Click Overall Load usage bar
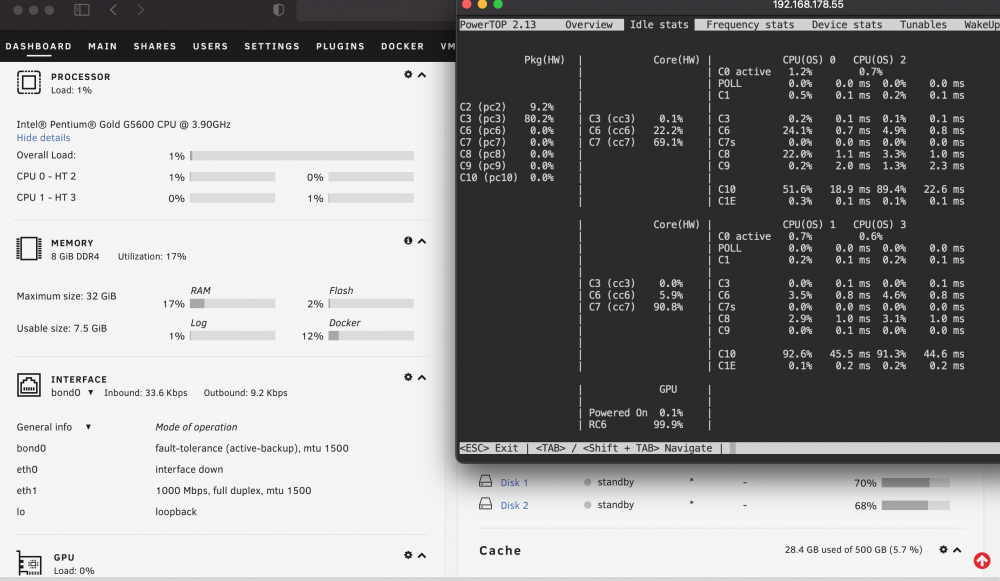Viewport: 1000px width, 581px height. [302, 156]
